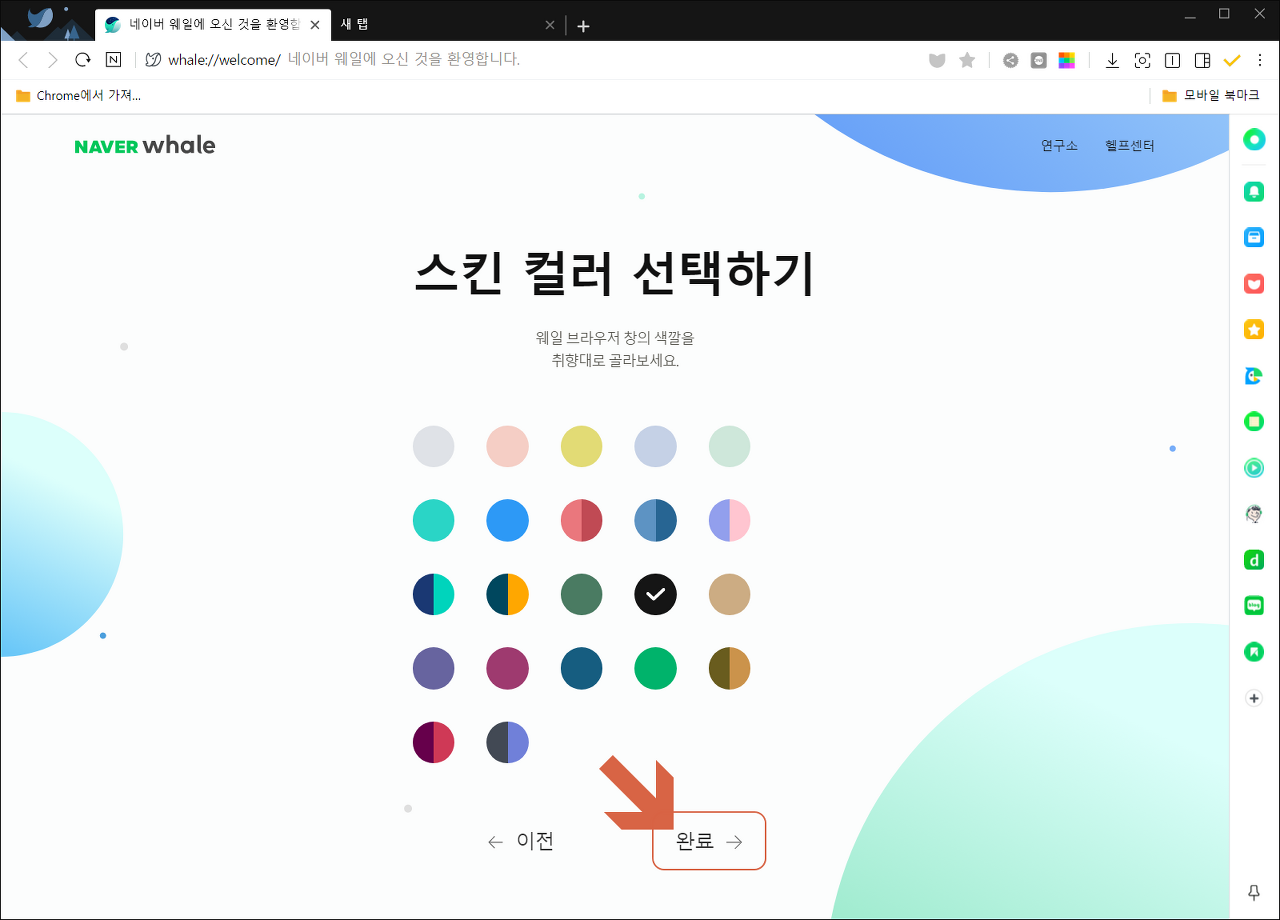Image resolution: width=1280 pixels, height=920 pixels.
Task: Click the address bar showing whale://welcome/
Action: [530, 60]
